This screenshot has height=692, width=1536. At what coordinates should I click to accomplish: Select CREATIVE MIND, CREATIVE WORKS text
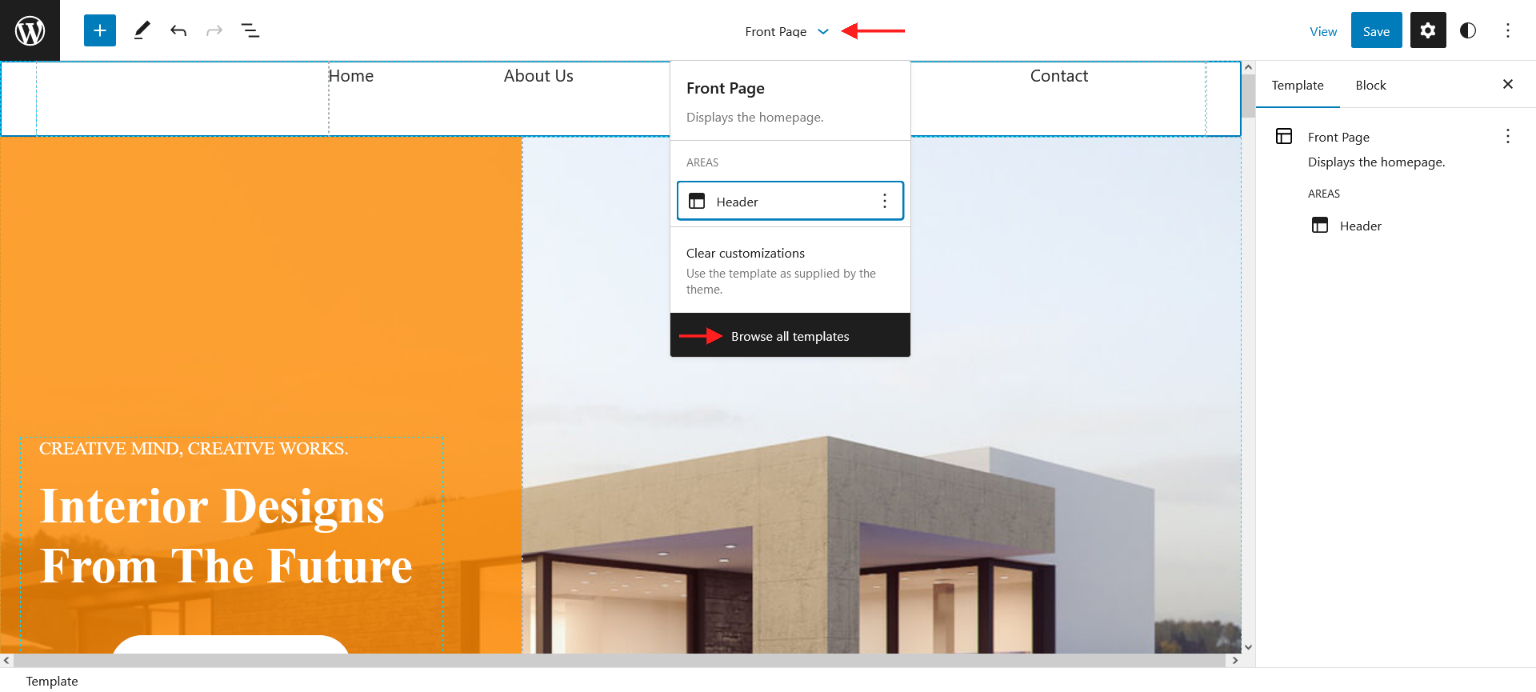(x=194, y=448)
